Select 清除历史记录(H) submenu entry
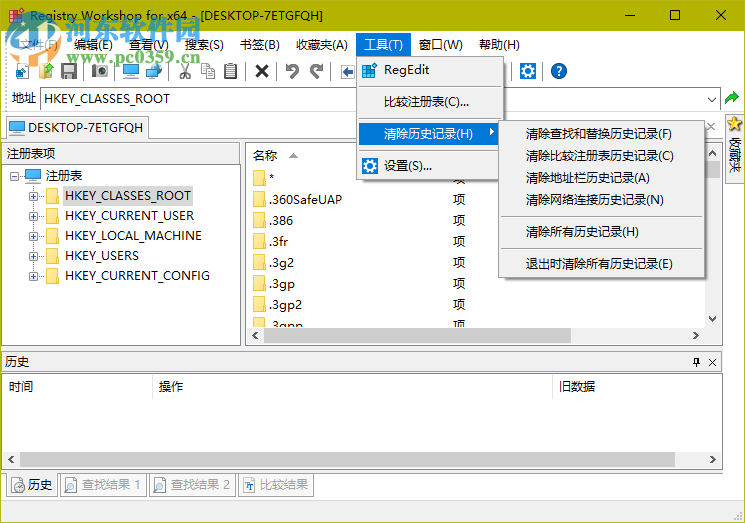Image resolution: width=745 pixels, height=523 pixels. (x=430, y=134)
